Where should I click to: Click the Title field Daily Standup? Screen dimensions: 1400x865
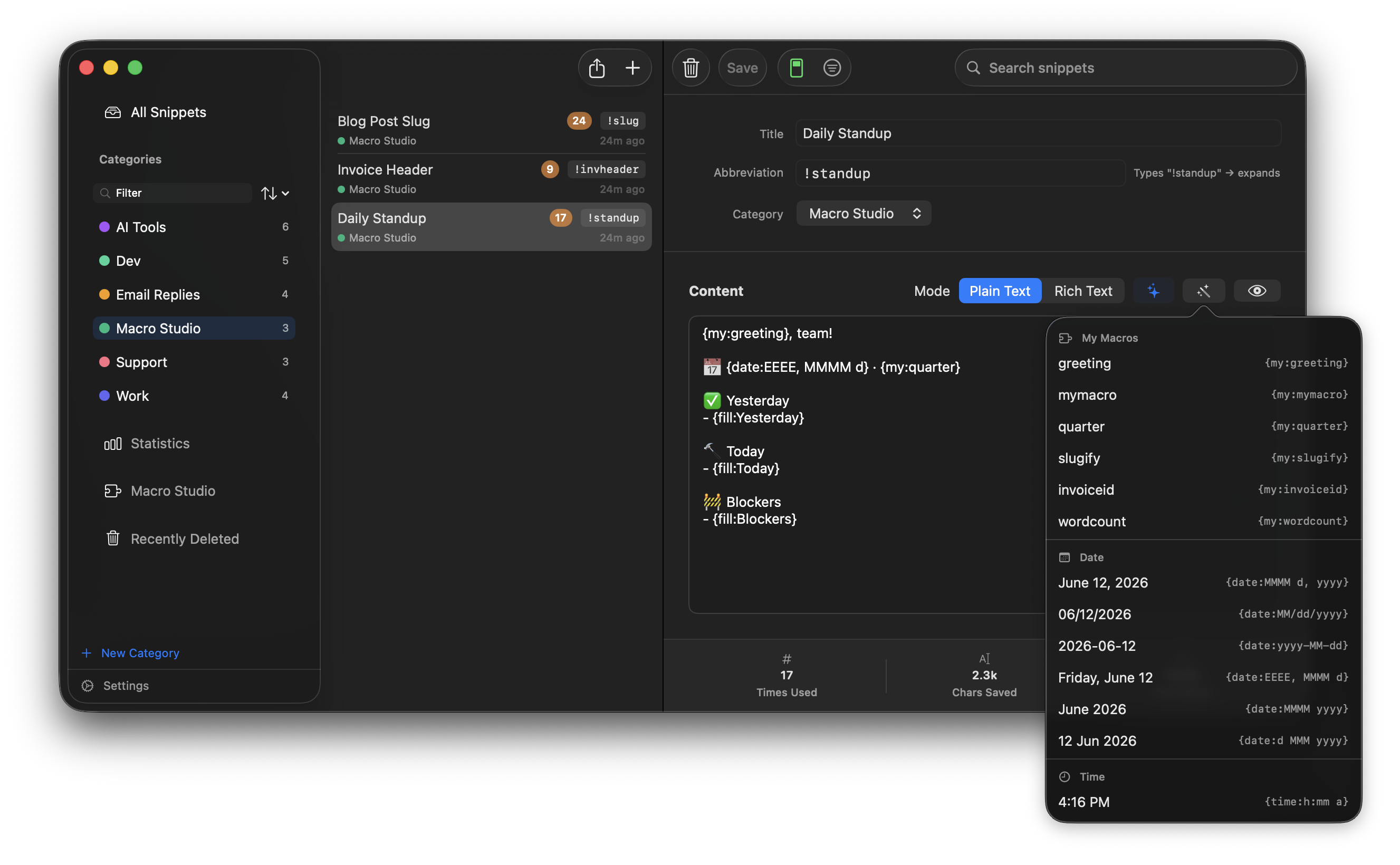pos(1038,133)
